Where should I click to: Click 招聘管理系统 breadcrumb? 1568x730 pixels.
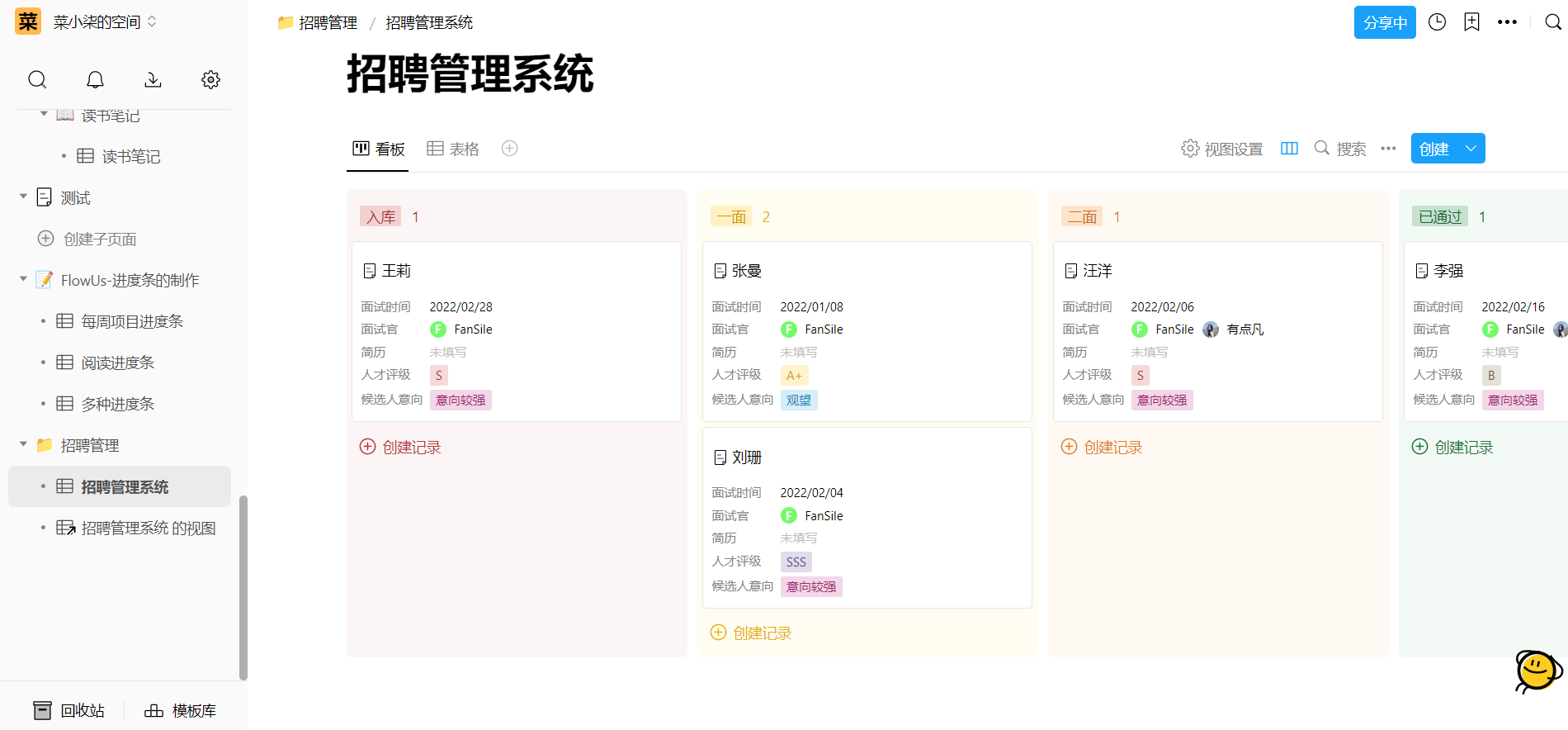pyautogui.click(x=429, y=22)
